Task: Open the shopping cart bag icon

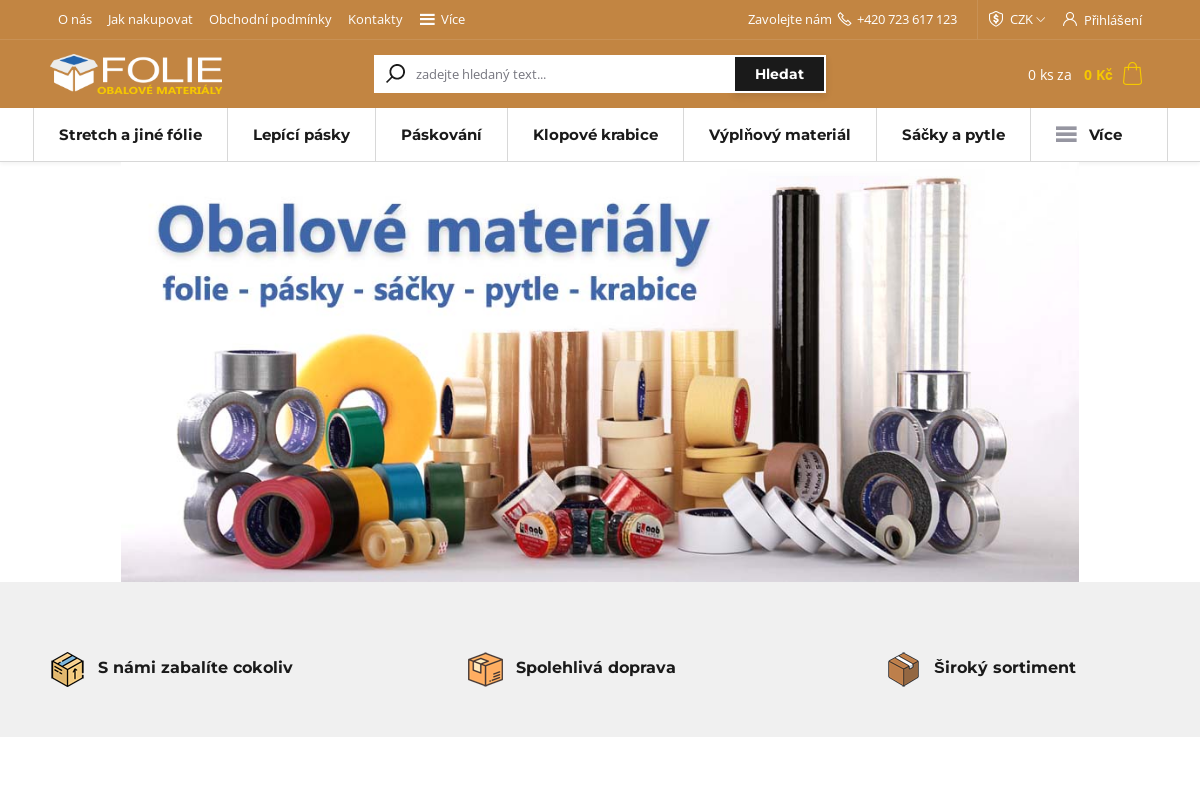Action: (x=1132, y=74)
